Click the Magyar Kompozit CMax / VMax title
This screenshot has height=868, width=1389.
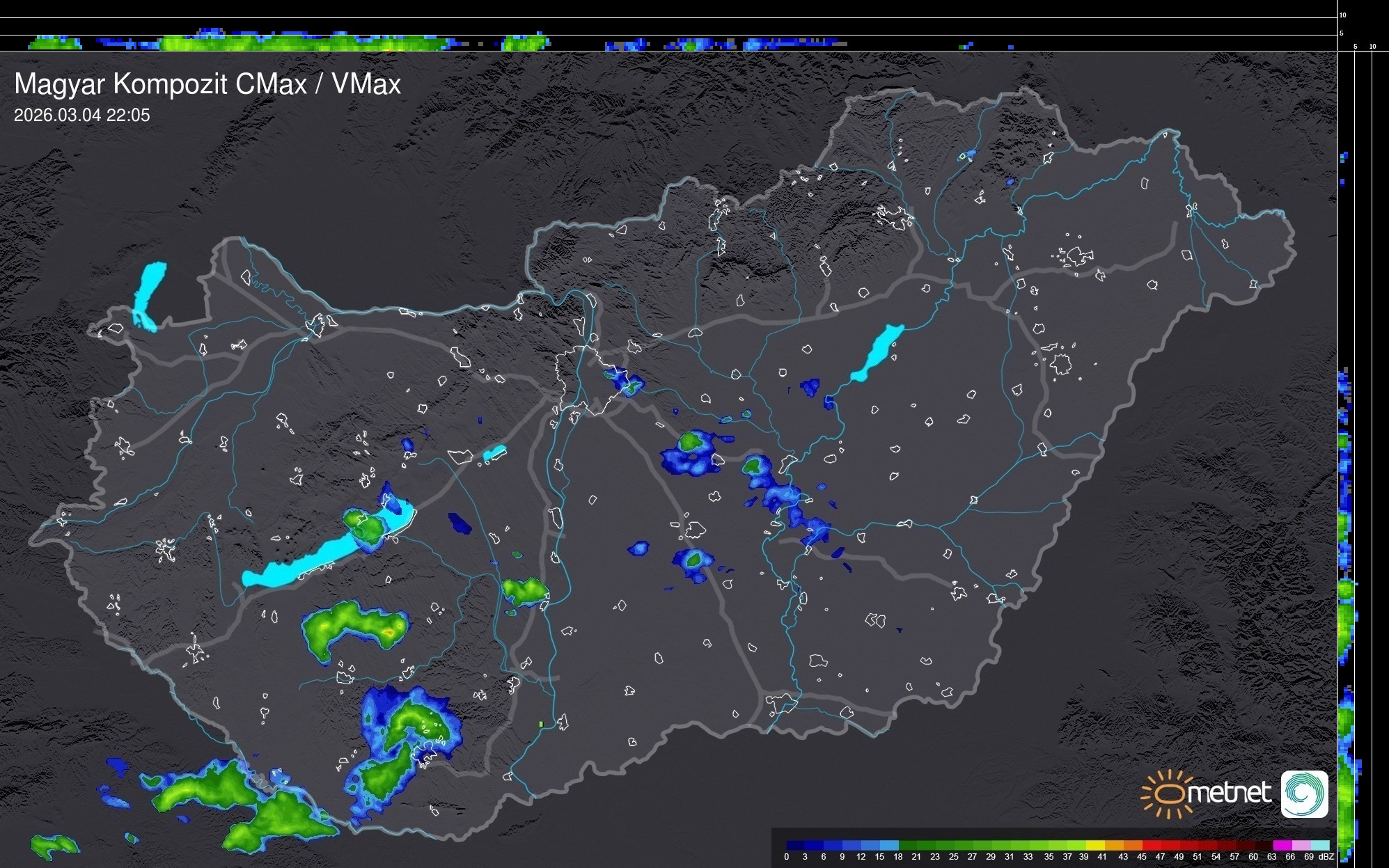[x=207, y=84]
